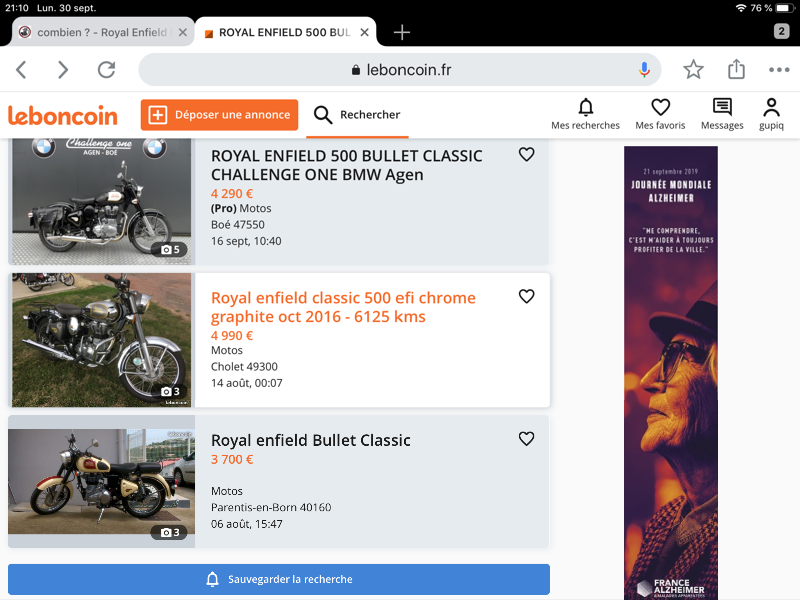Open Mes favoris heart icon
The height and width of the screenshot is (600, 800).
660,115
